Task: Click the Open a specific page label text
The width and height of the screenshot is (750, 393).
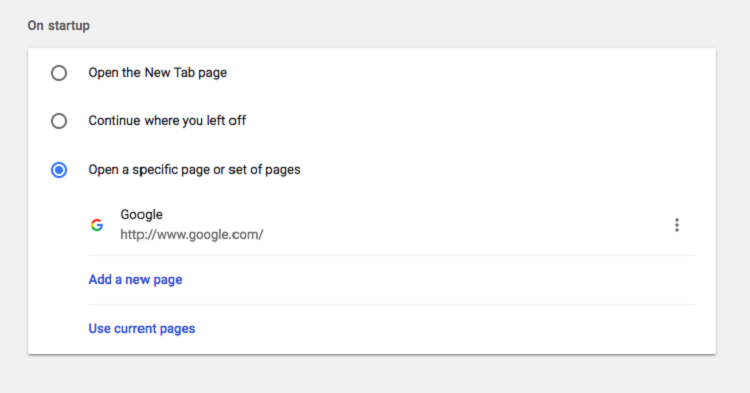Action: coord(194,170)
